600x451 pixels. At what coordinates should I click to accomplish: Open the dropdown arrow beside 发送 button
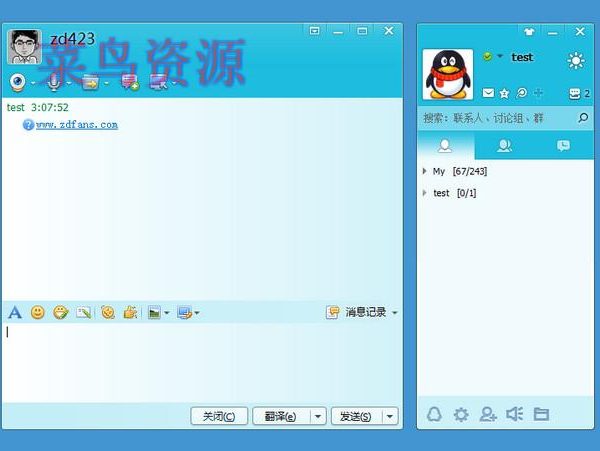[390, 416]
